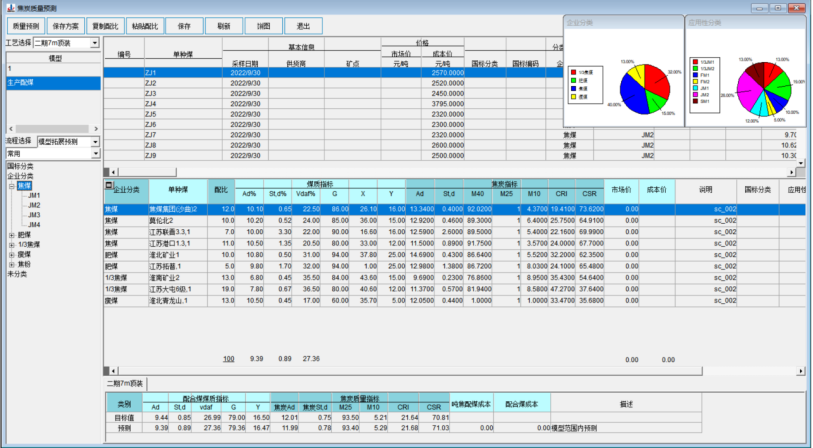Click the 目标值 row label
813x448 pixels.
click(124, 417)
